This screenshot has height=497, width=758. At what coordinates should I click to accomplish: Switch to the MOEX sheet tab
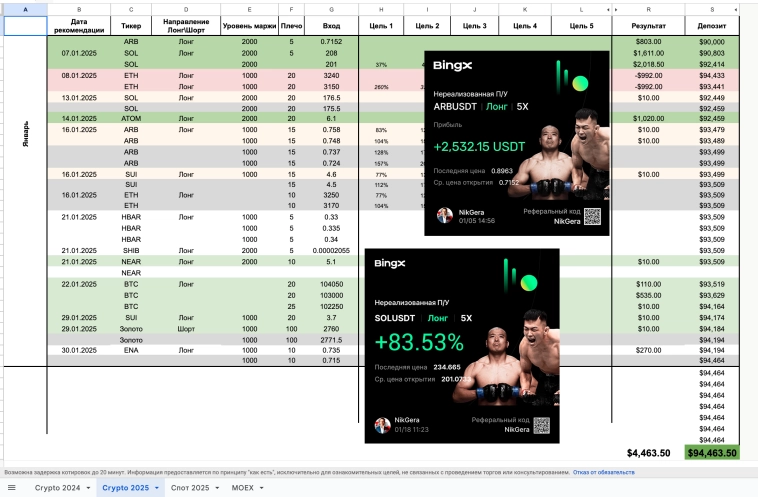click(245, 488)
